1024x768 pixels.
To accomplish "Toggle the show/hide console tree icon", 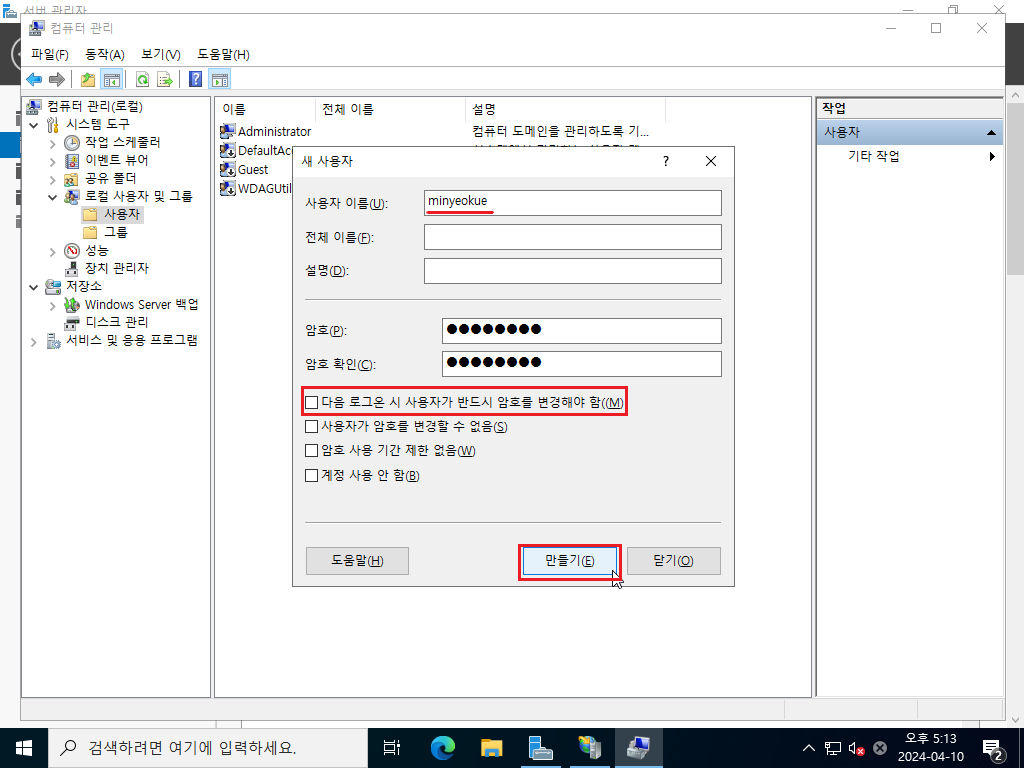I will tap(112, 80).
